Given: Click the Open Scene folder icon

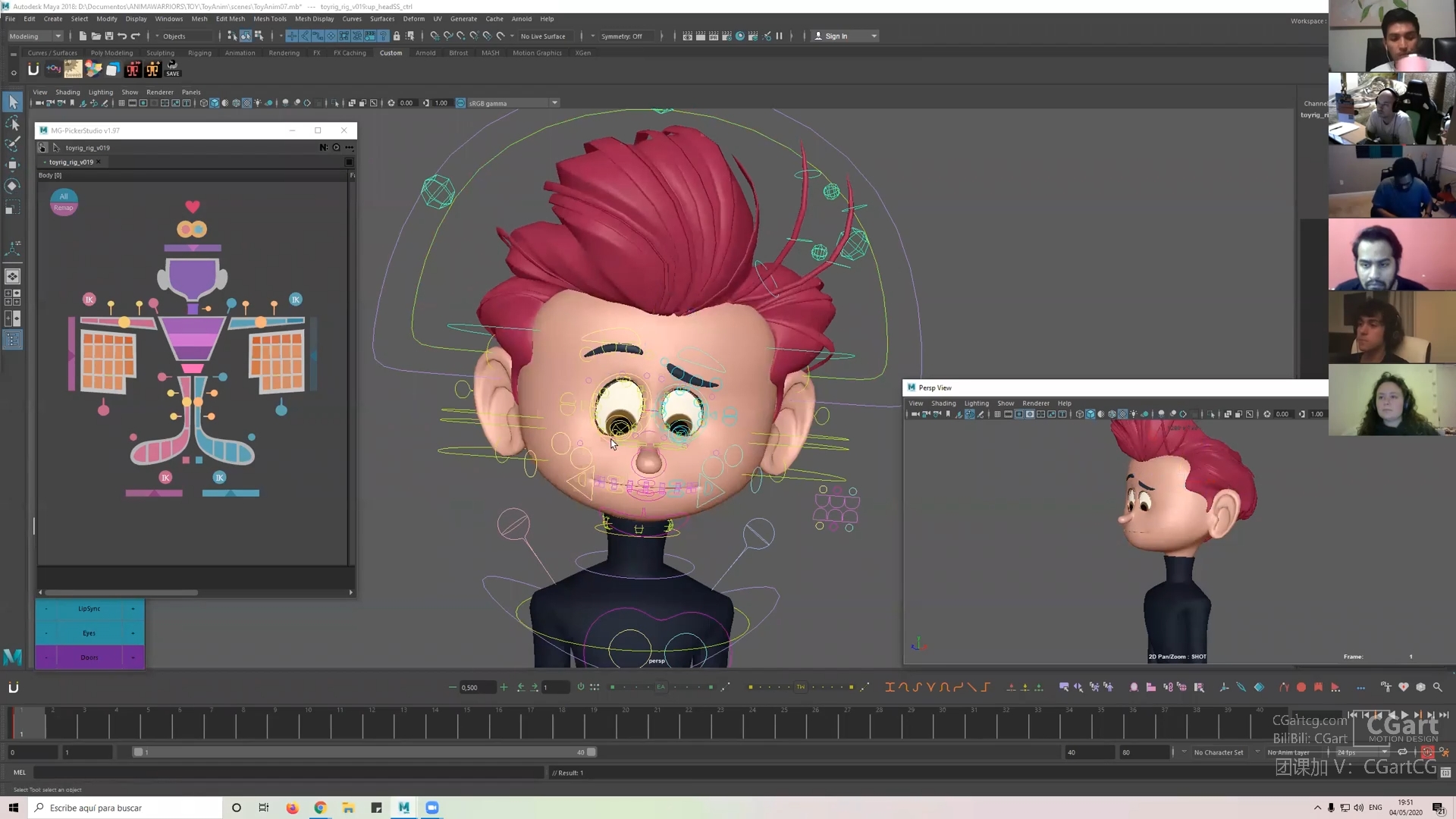Looking at the screenshot, I should tap(96, 36).
